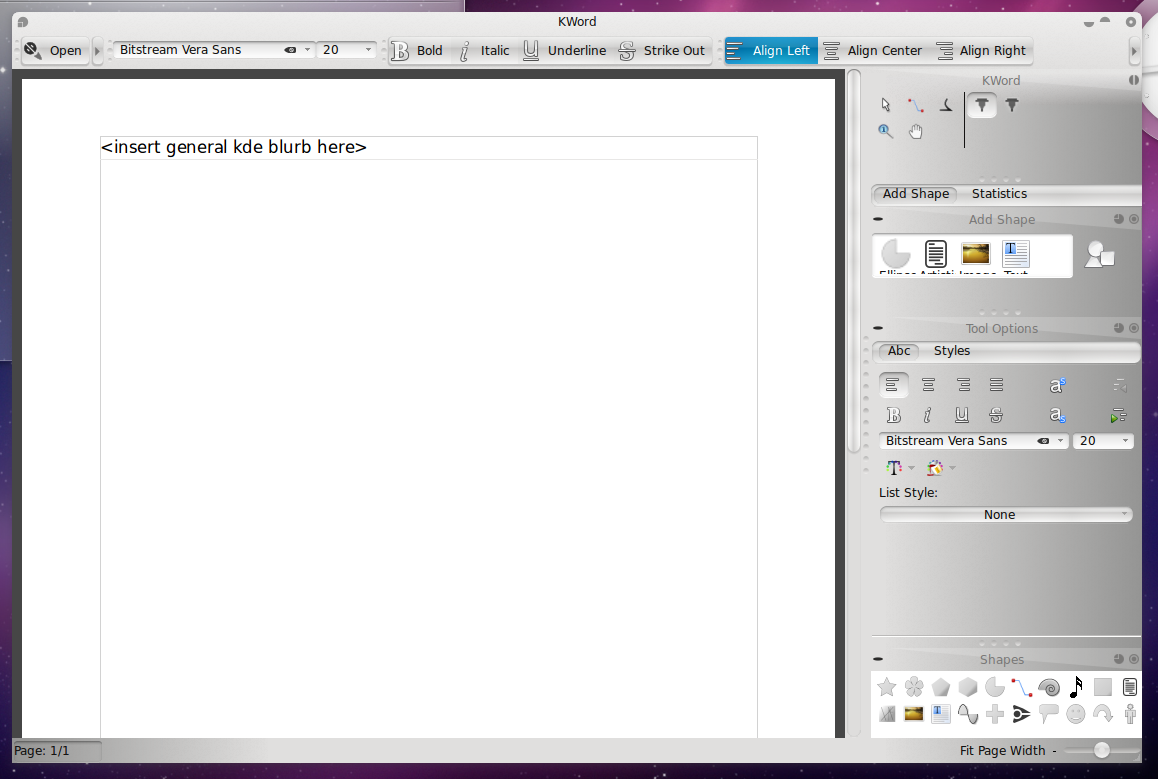1158x779 pixels.
Task: Choose Ellipse in Add Shape list
Action: [897, 255]
